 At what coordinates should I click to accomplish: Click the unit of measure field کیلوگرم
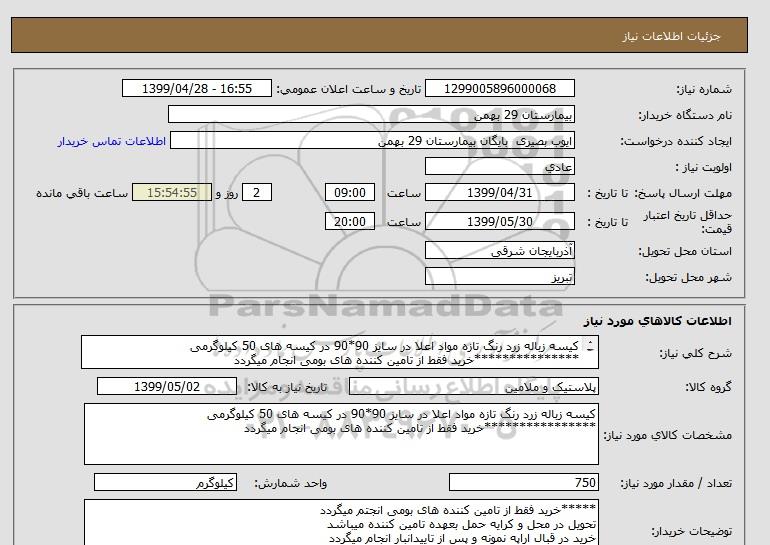point(165,482)
